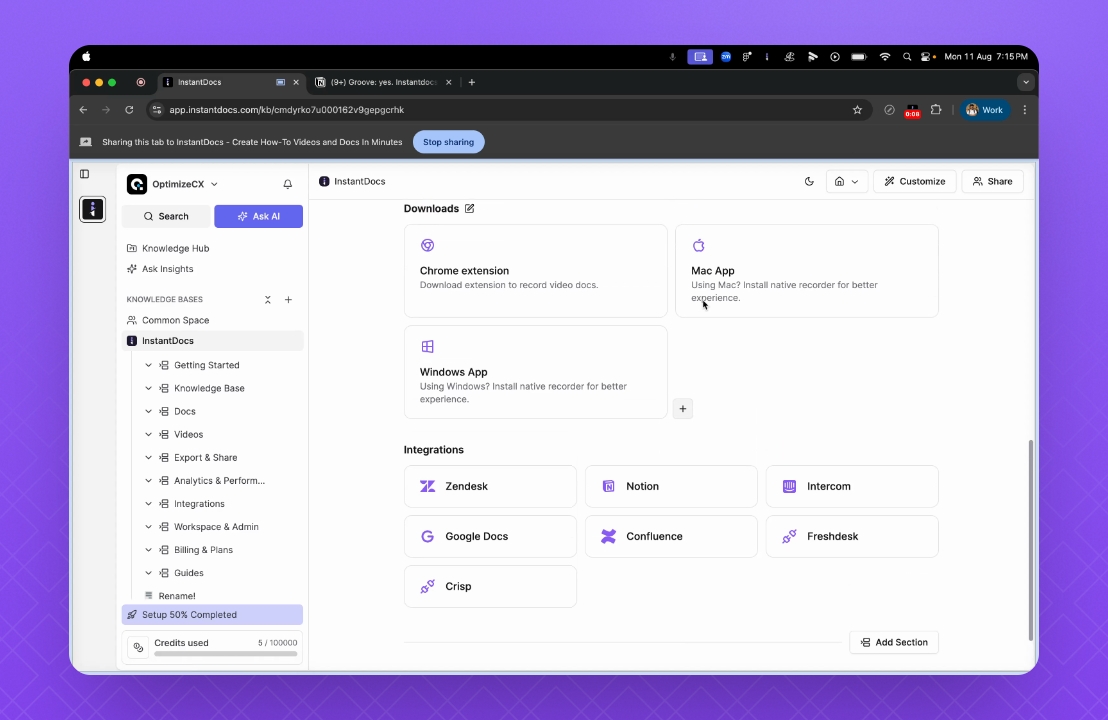Open the Work profile menu
The image size is (1108, 720).
click(x=984, y=110)
